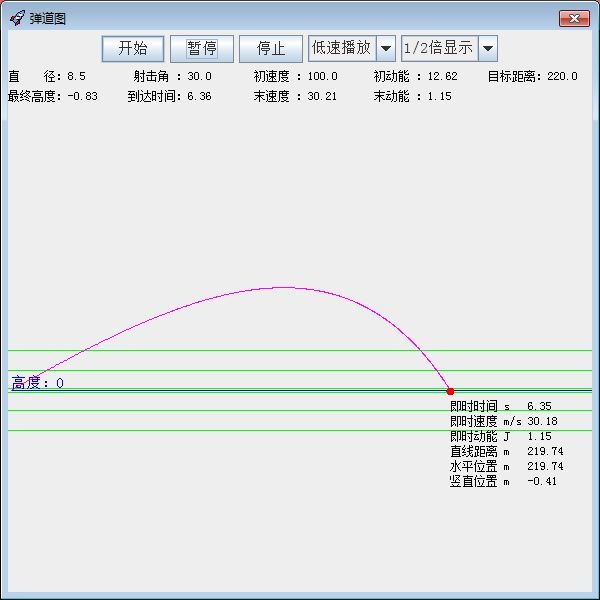The height and width of the screenshot is (600, 600).
Task: Click the 即时时间 readout 6.35
Action: coord(539,406)
